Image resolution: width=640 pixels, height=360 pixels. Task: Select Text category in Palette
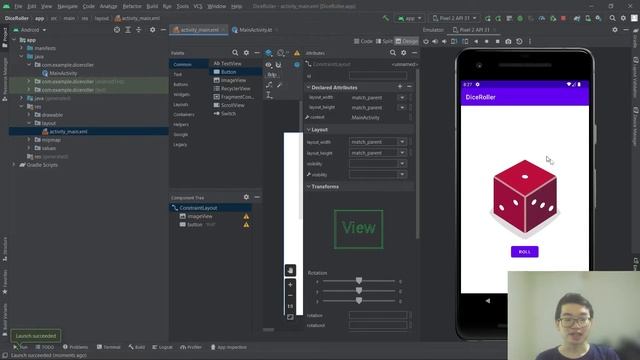tap(178, 74)
